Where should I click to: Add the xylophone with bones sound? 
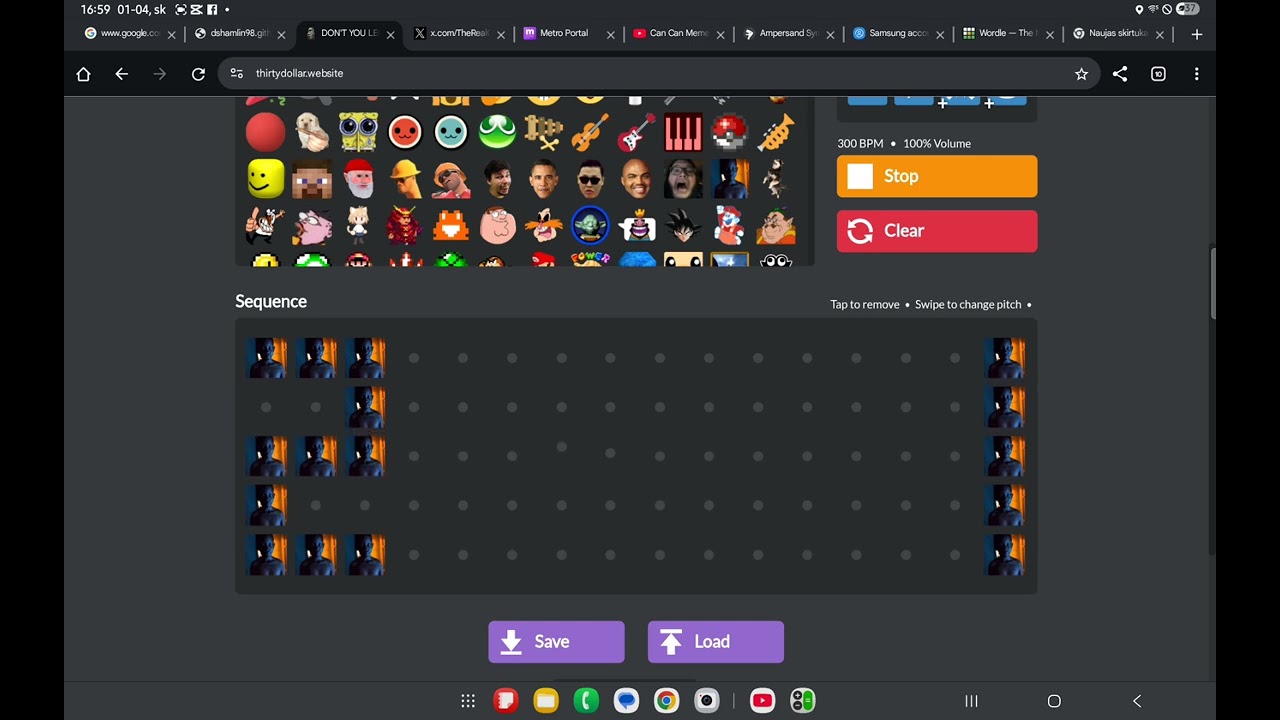pyautogui.click(x=544, y=132)
